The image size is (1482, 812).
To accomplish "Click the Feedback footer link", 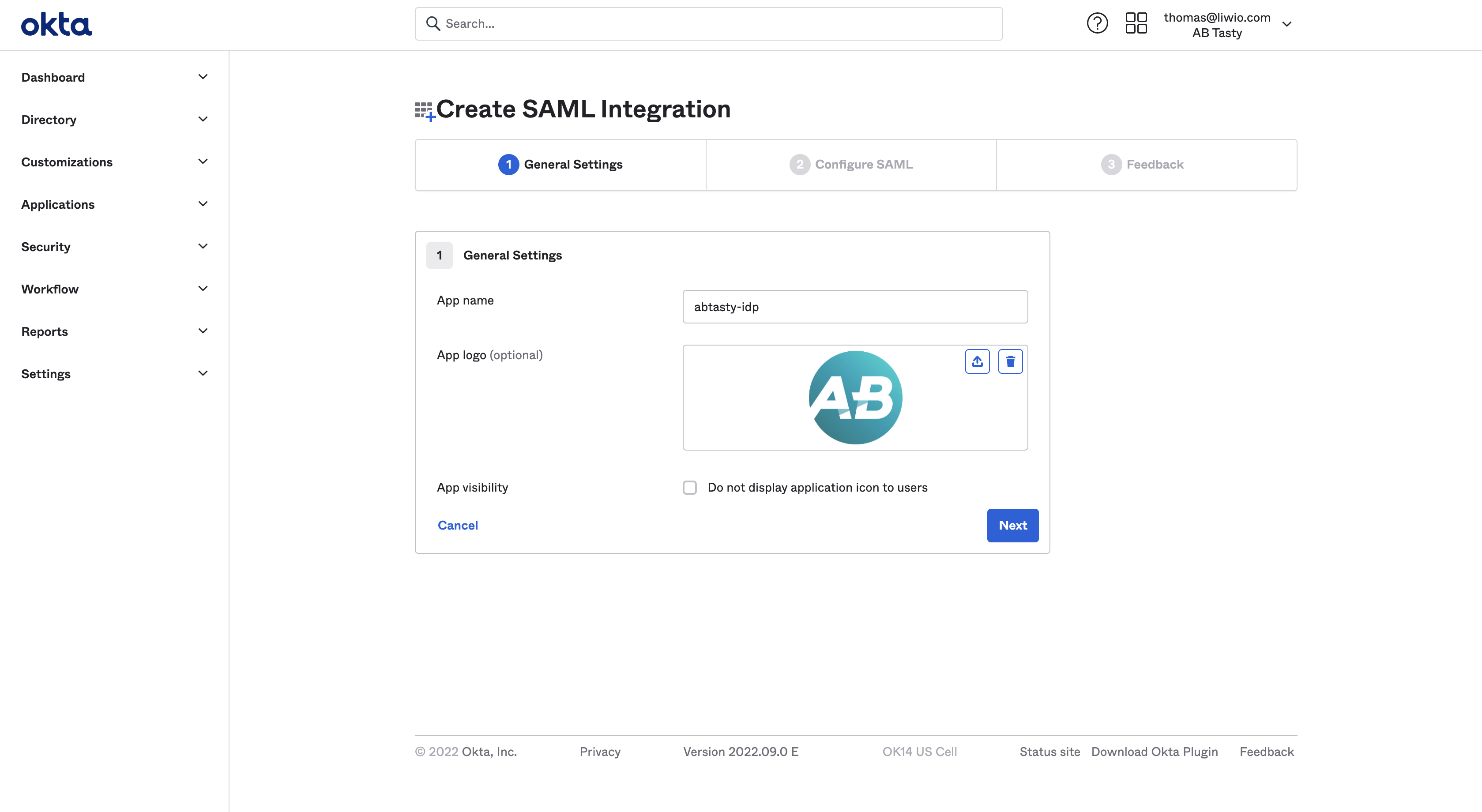I will tap(1266, 752).
